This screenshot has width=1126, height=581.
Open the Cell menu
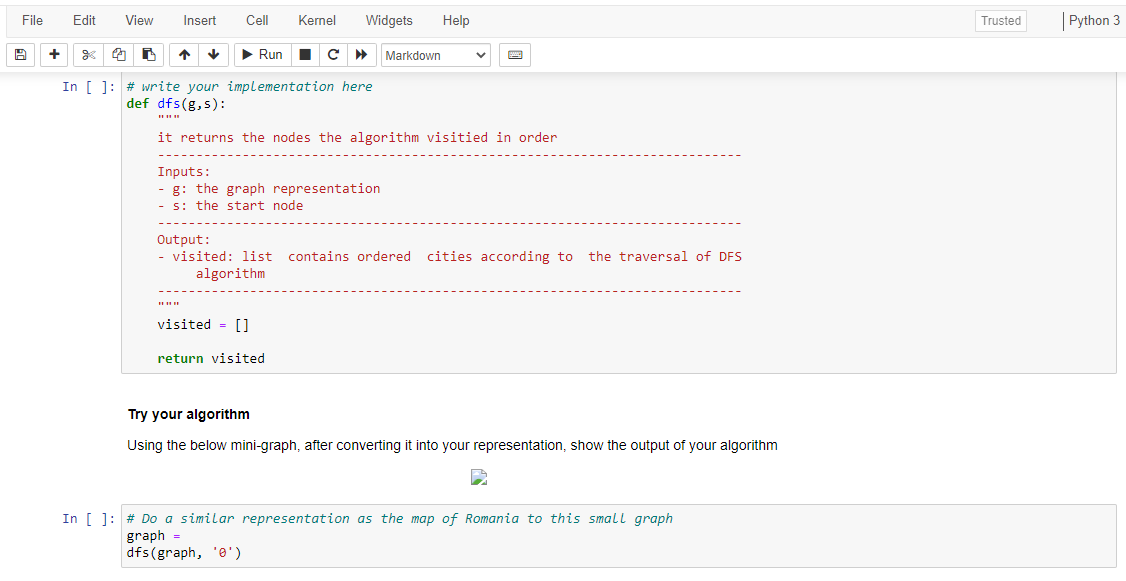256,20
